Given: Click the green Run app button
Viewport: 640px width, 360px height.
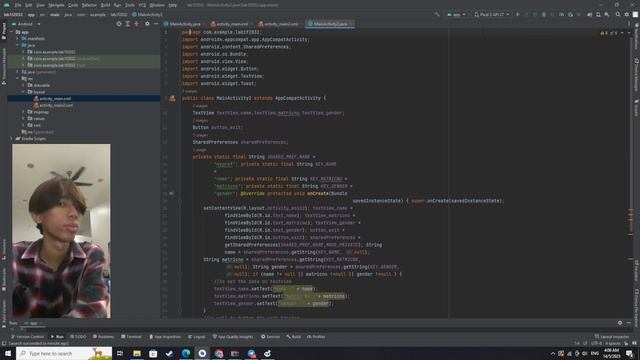Looking at the screenshot, I should (518, 15).
